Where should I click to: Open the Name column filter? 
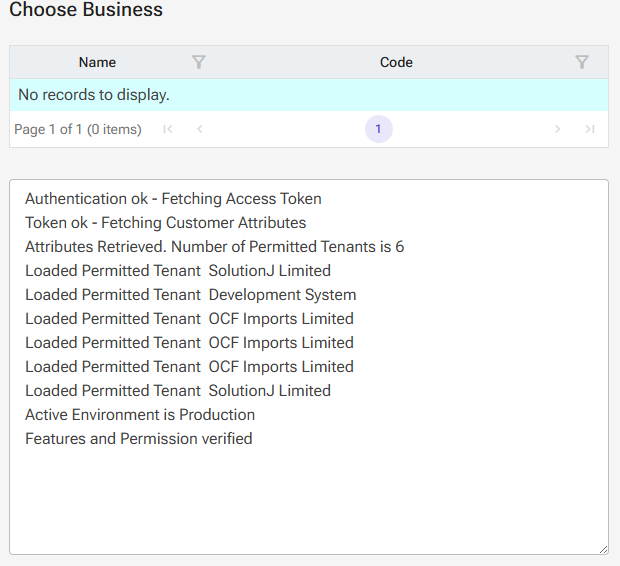pyautogui.click(x=198, y=62)
